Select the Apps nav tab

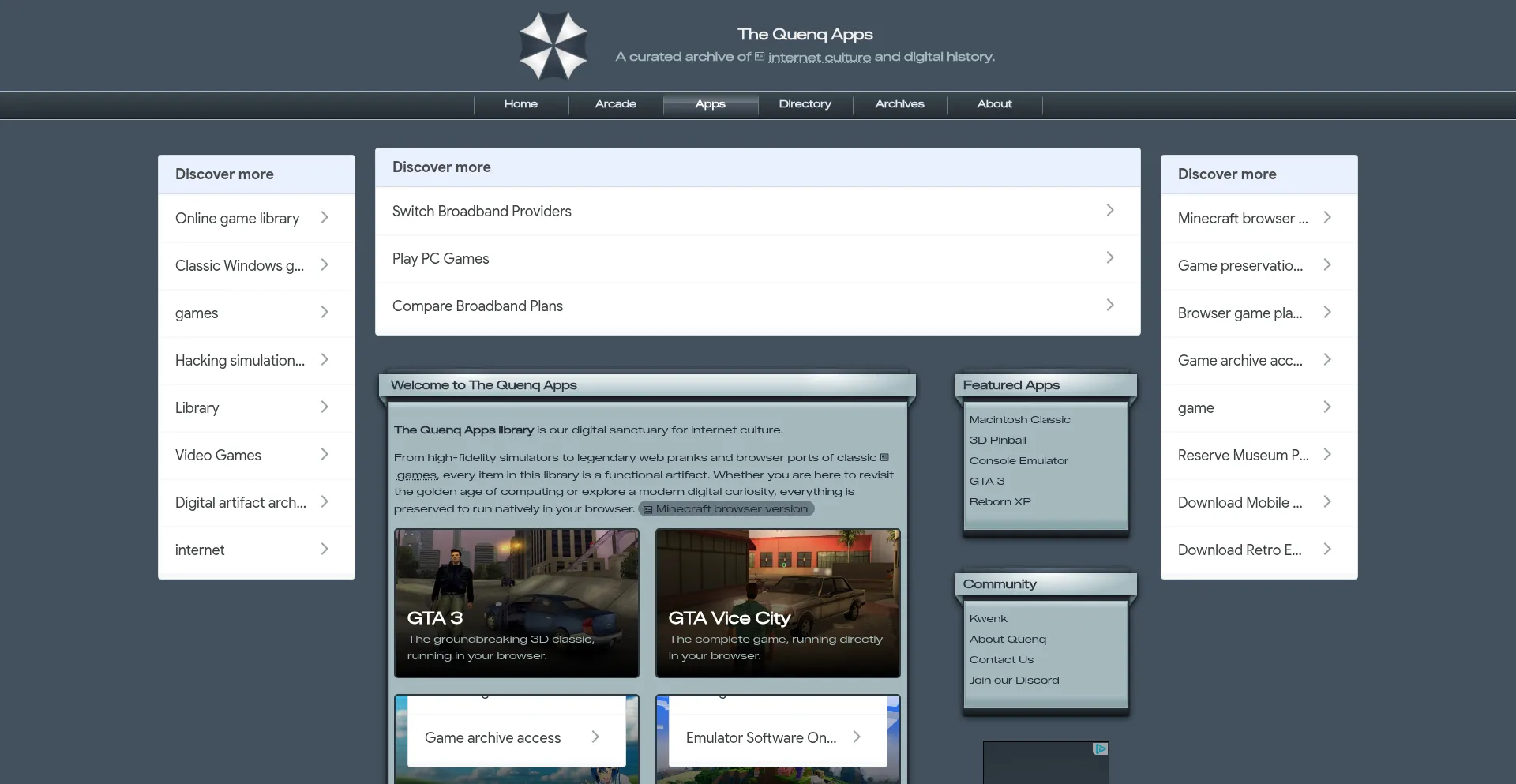(x=711, y=104)
